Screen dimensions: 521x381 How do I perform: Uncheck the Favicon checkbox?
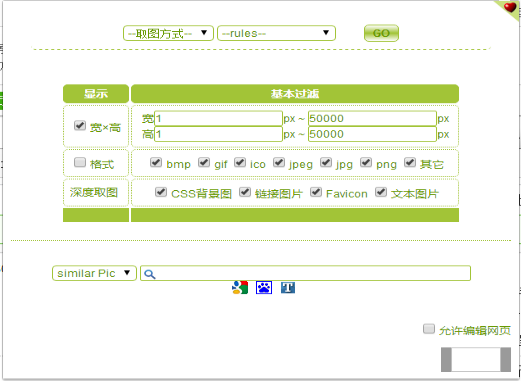tap(316, 192)
